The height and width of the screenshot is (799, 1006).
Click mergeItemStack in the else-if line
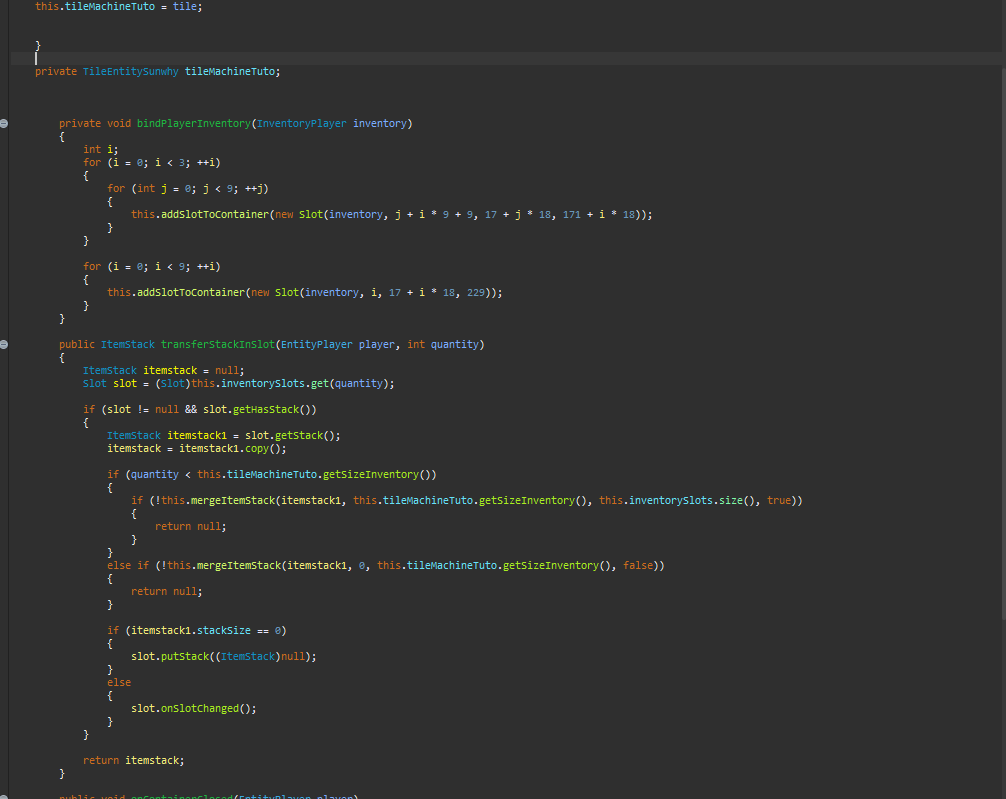click(238, 565)
